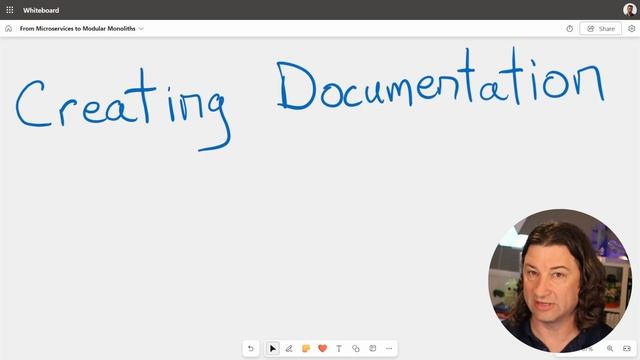The image size is (640, 360).
Task: Click the Whiteboard app title
Action: 41,10
